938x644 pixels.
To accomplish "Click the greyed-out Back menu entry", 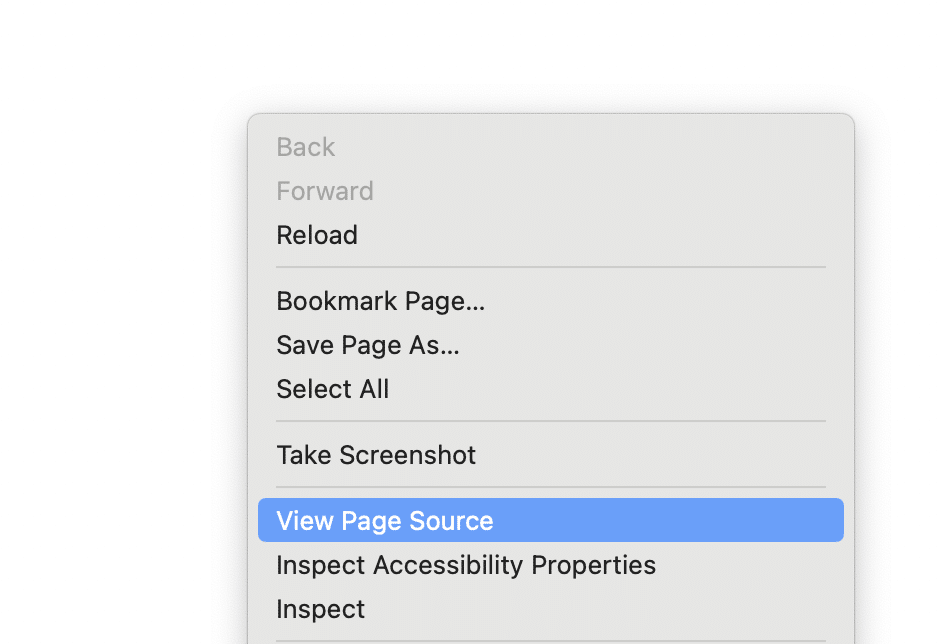I will [x=306, y=147].
